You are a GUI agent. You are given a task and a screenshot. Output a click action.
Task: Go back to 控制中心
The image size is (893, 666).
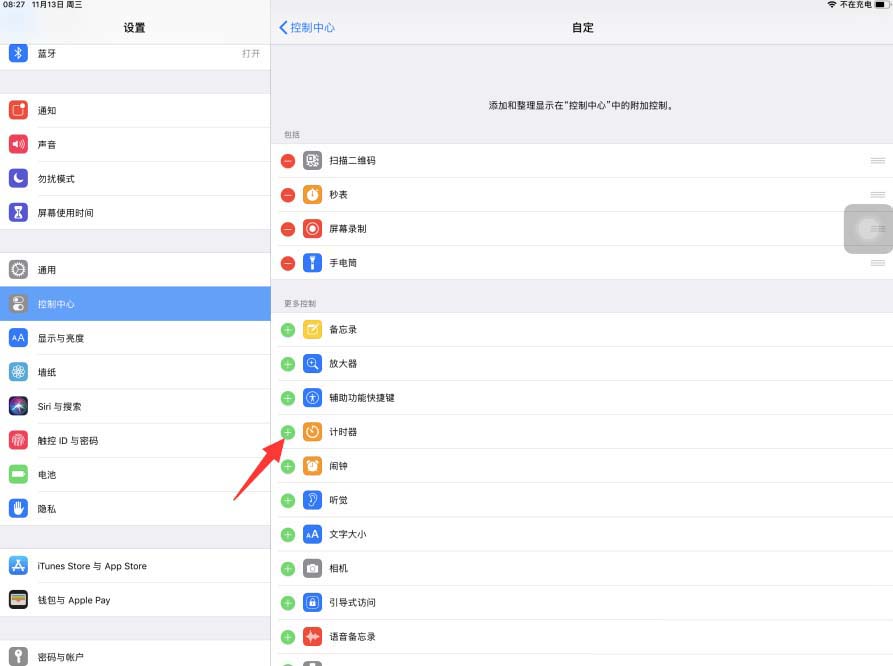[307, 27]
